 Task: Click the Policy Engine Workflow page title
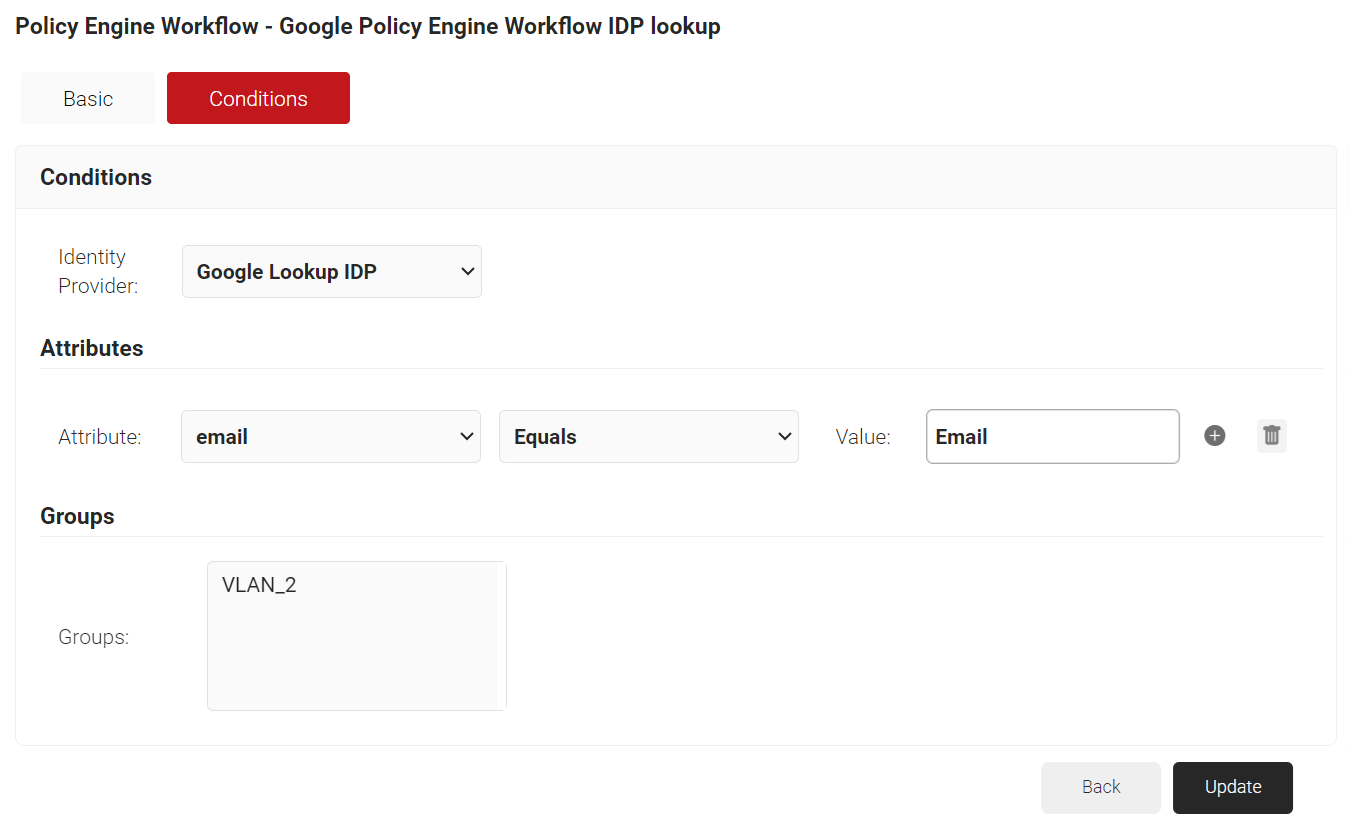click(367, 26)
